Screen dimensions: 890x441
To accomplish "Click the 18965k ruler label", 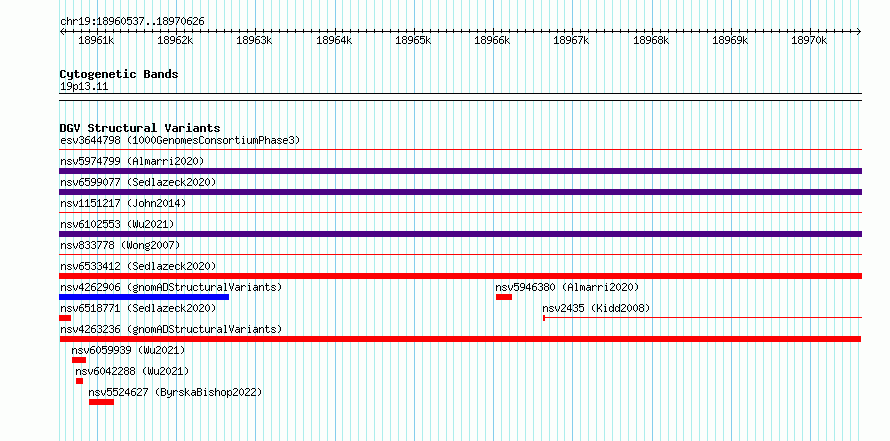I will [413, 40].
